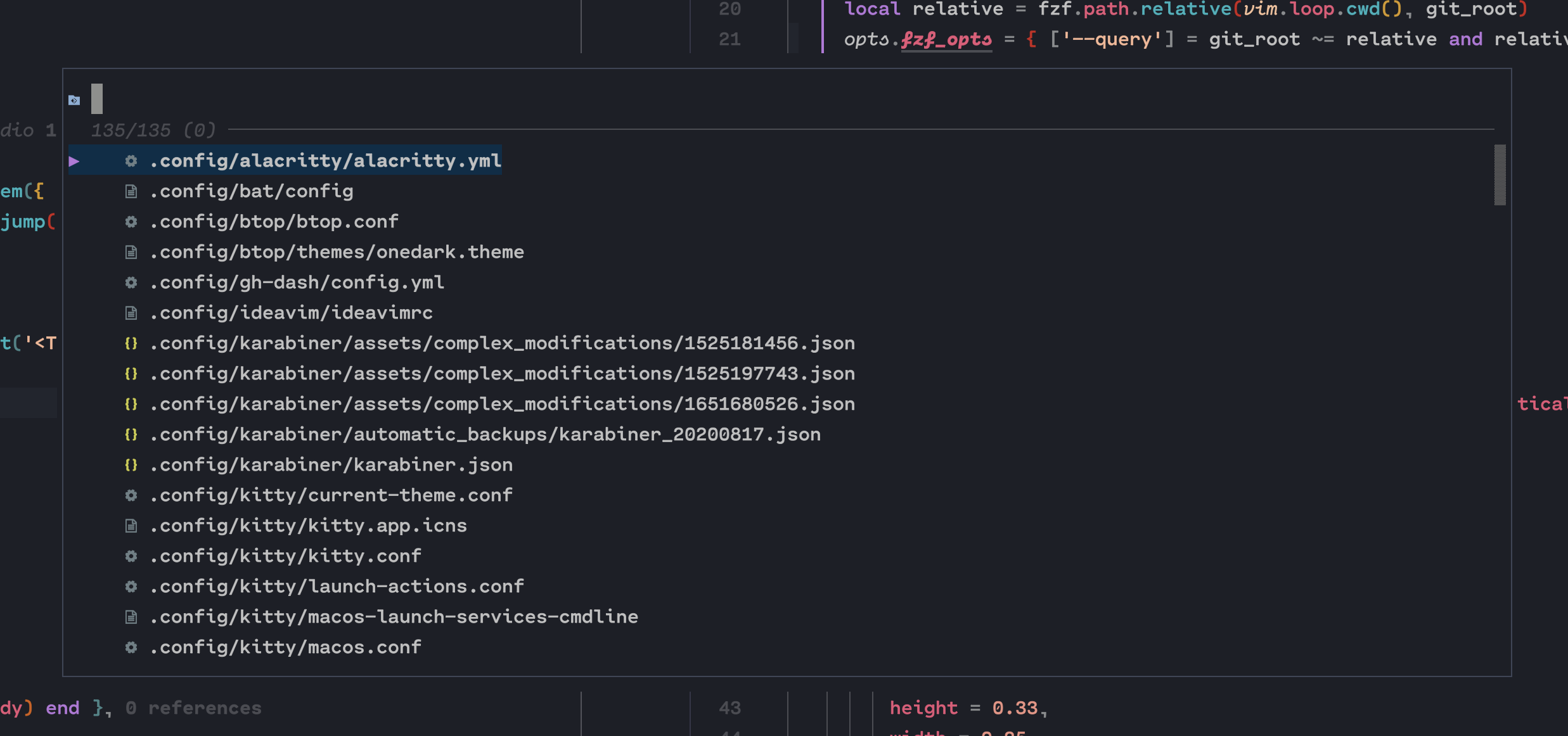Image resolution: width=1568 pixels, height=736 pixels.
Task: Click the folder prompt icon at picker top-left
Action: 75,99
